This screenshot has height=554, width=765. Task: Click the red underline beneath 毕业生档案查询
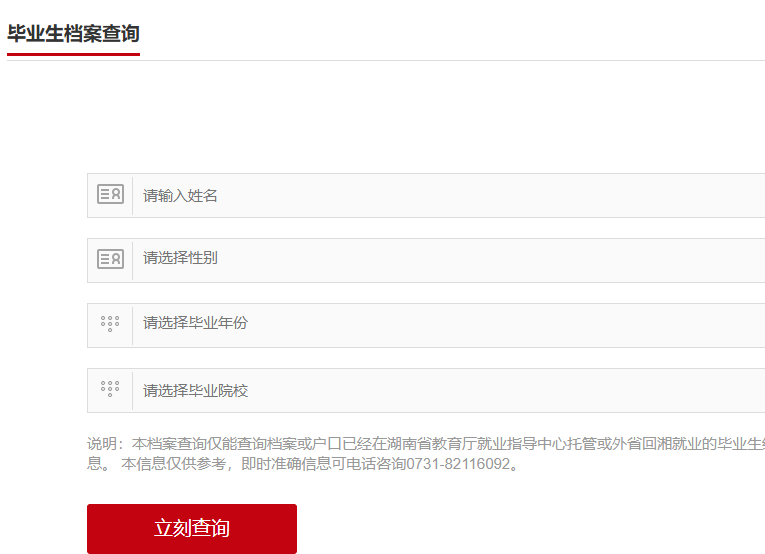[x=73, y=54]
